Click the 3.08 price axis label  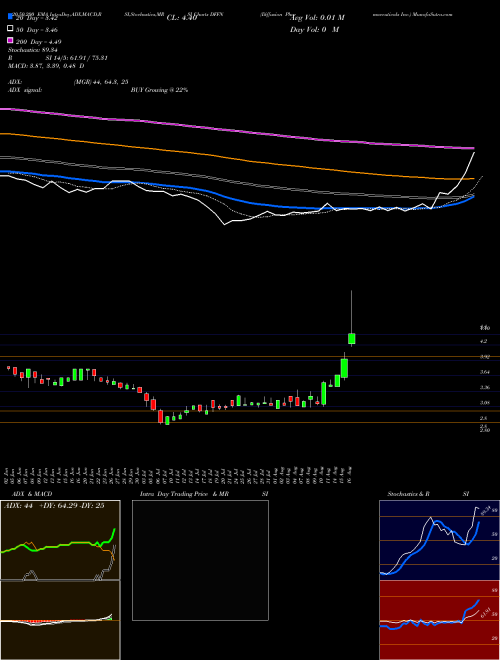[484, 403]
